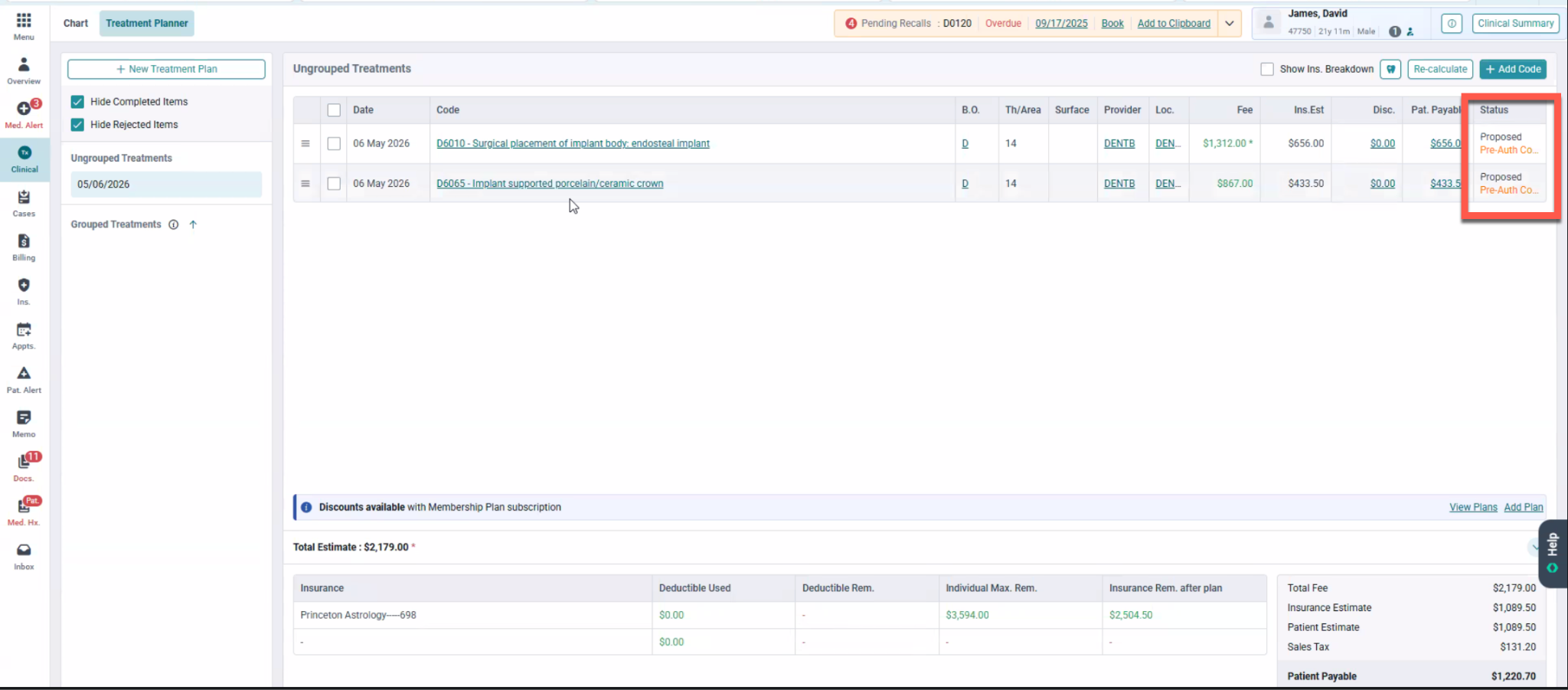Open Ins. shield icon in sidebar
Screen dimensions: 1568x690
tap(24, 291)
